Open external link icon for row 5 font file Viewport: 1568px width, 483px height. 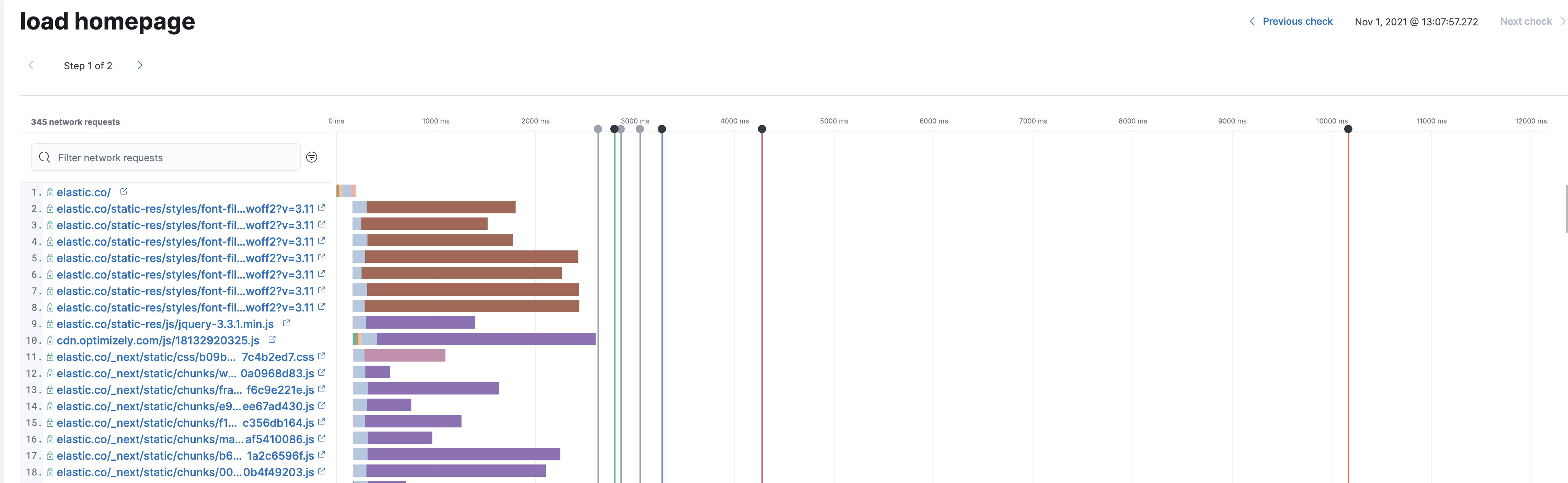[x=321, y=257]
